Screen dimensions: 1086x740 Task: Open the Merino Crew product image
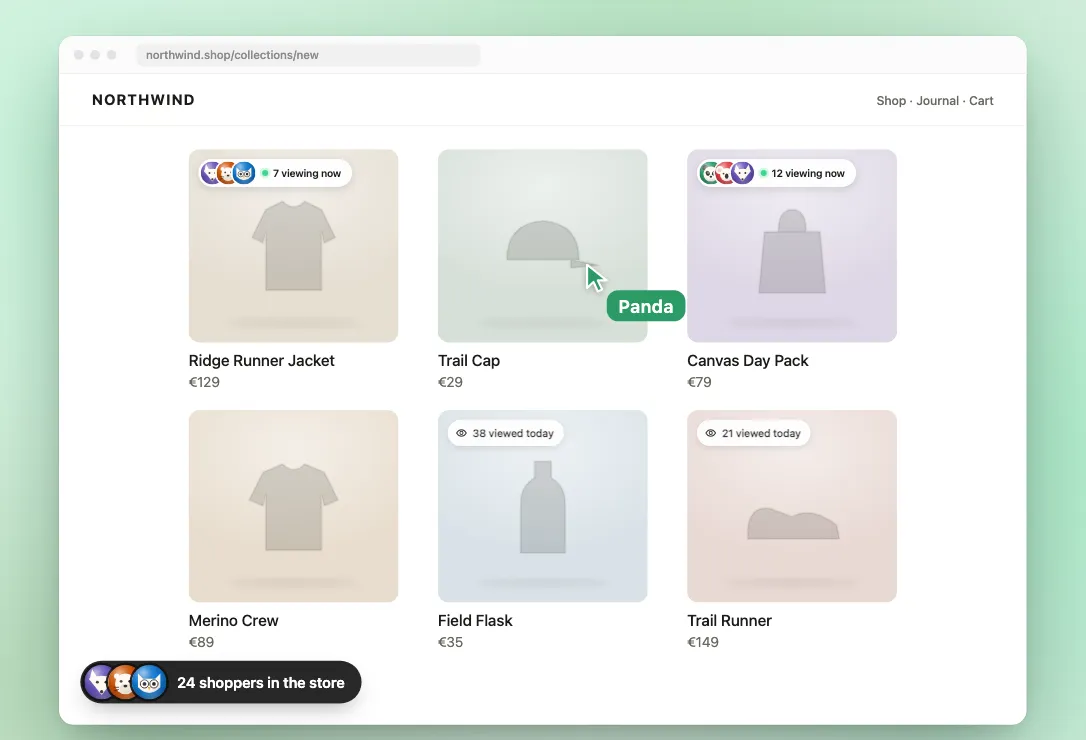pos(294,506)
